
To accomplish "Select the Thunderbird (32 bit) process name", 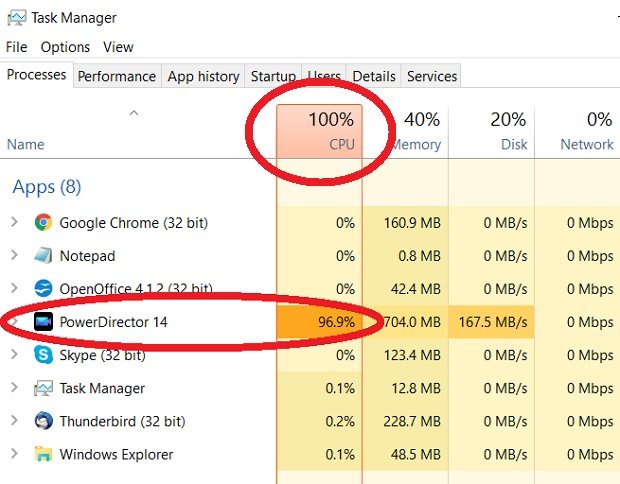I will 123,421.
